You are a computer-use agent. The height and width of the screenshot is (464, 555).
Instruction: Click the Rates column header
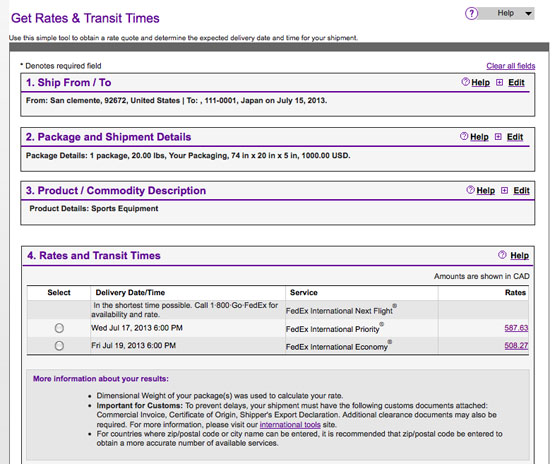515,293
